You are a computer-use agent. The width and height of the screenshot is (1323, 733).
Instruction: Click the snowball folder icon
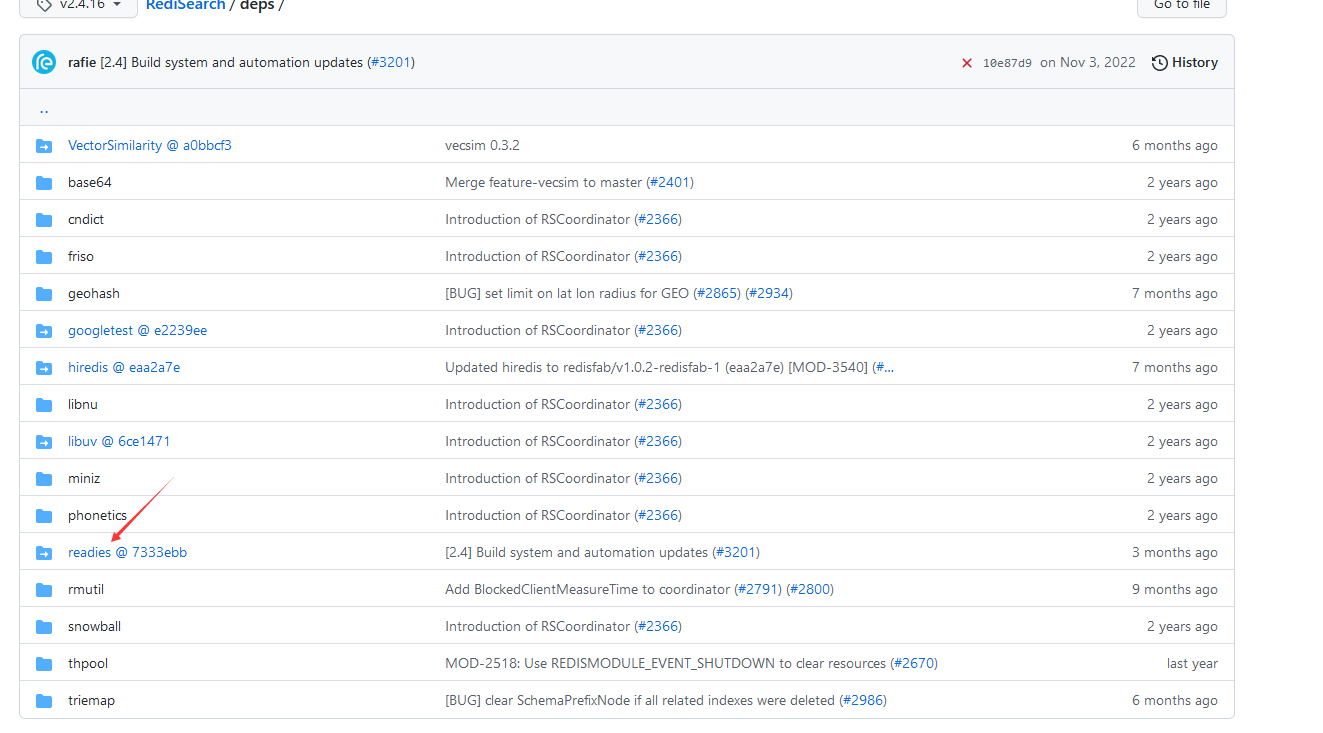click(x=44, y=627)
